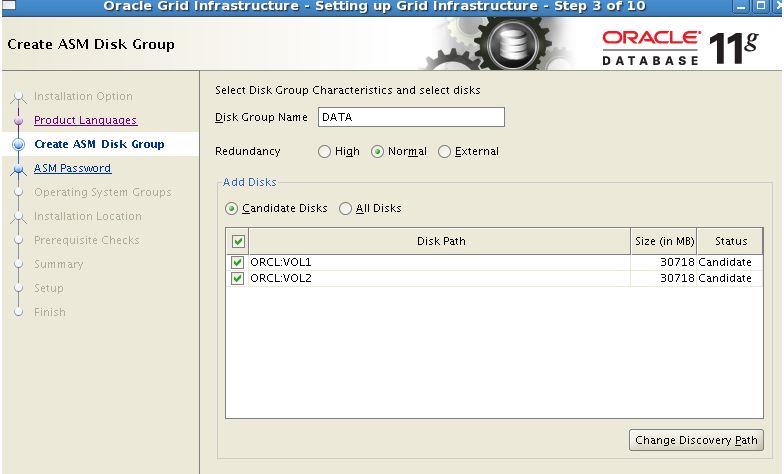Click the database gear icon in banner
Image resolution: width=784 pixels, height=474 pixels.
pos(511,44)
